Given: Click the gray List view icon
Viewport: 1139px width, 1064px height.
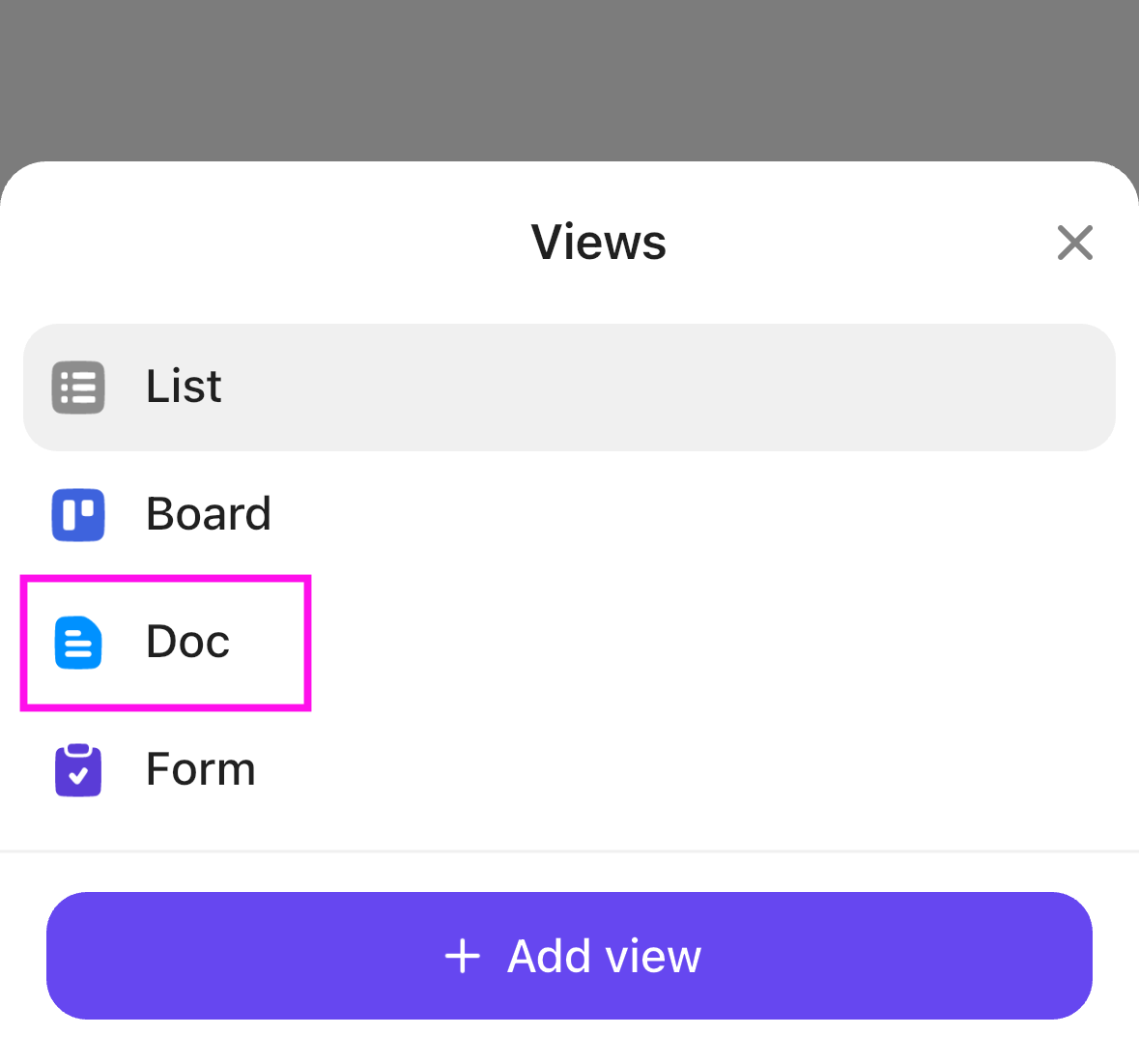Looking at the screenshot, I should click(x=78, y=388).
